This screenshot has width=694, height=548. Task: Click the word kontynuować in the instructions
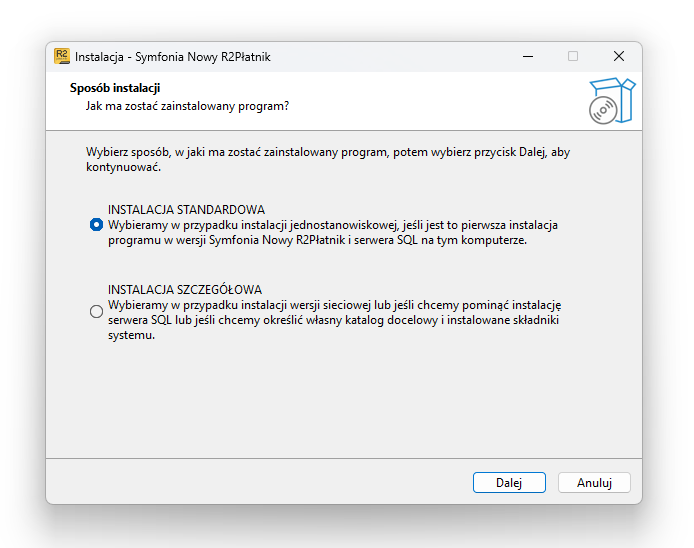pyautogui.click(x=123, y=167)
